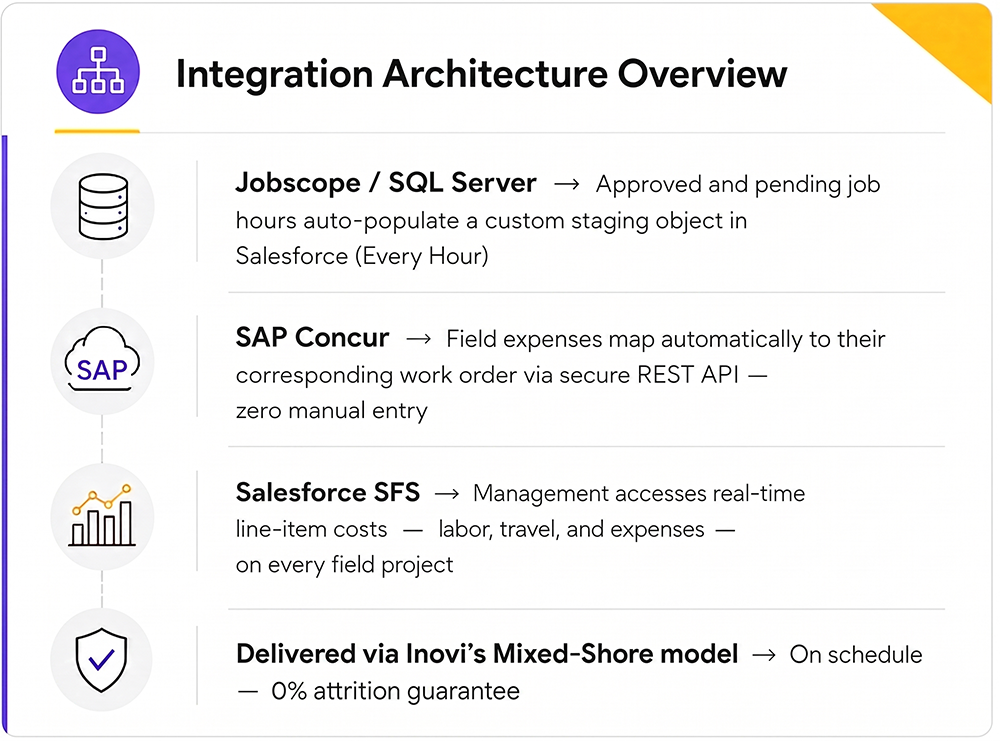This screenshot has height=741, width=1000.
Task: Select the database cylinder stack icon
Action: 103,206
